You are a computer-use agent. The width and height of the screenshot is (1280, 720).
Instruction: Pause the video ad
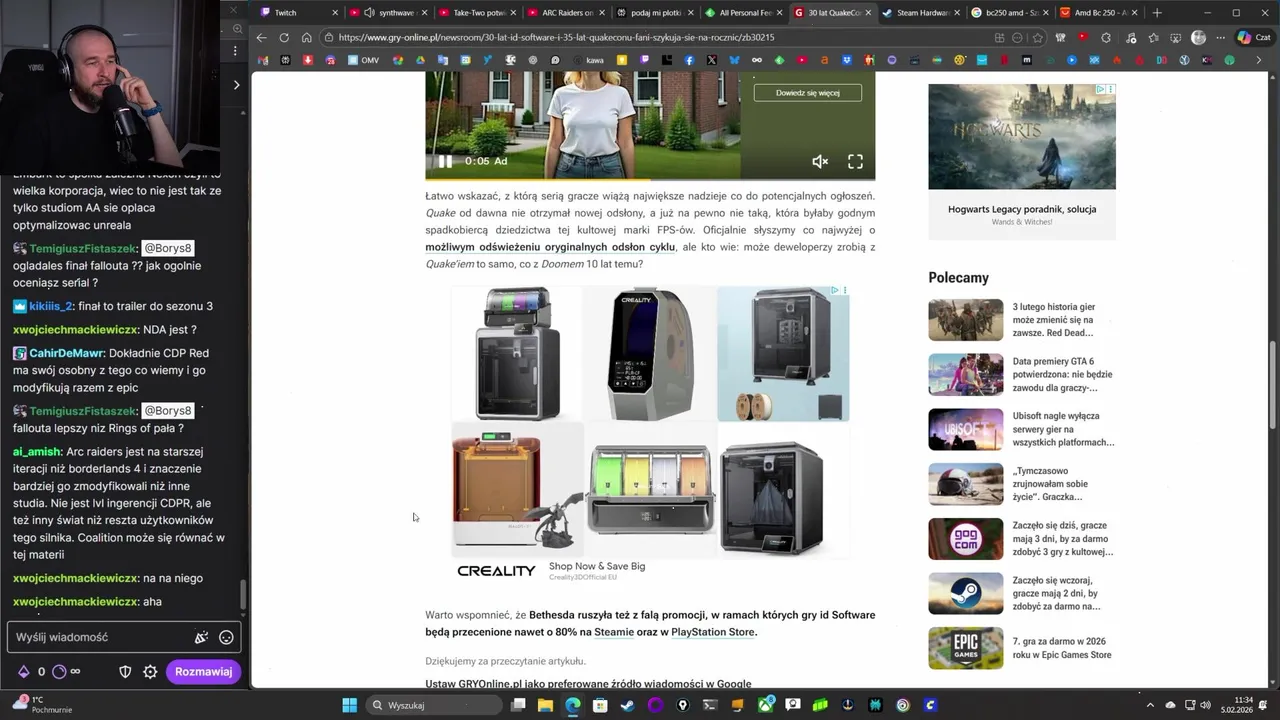click(445, 161)
